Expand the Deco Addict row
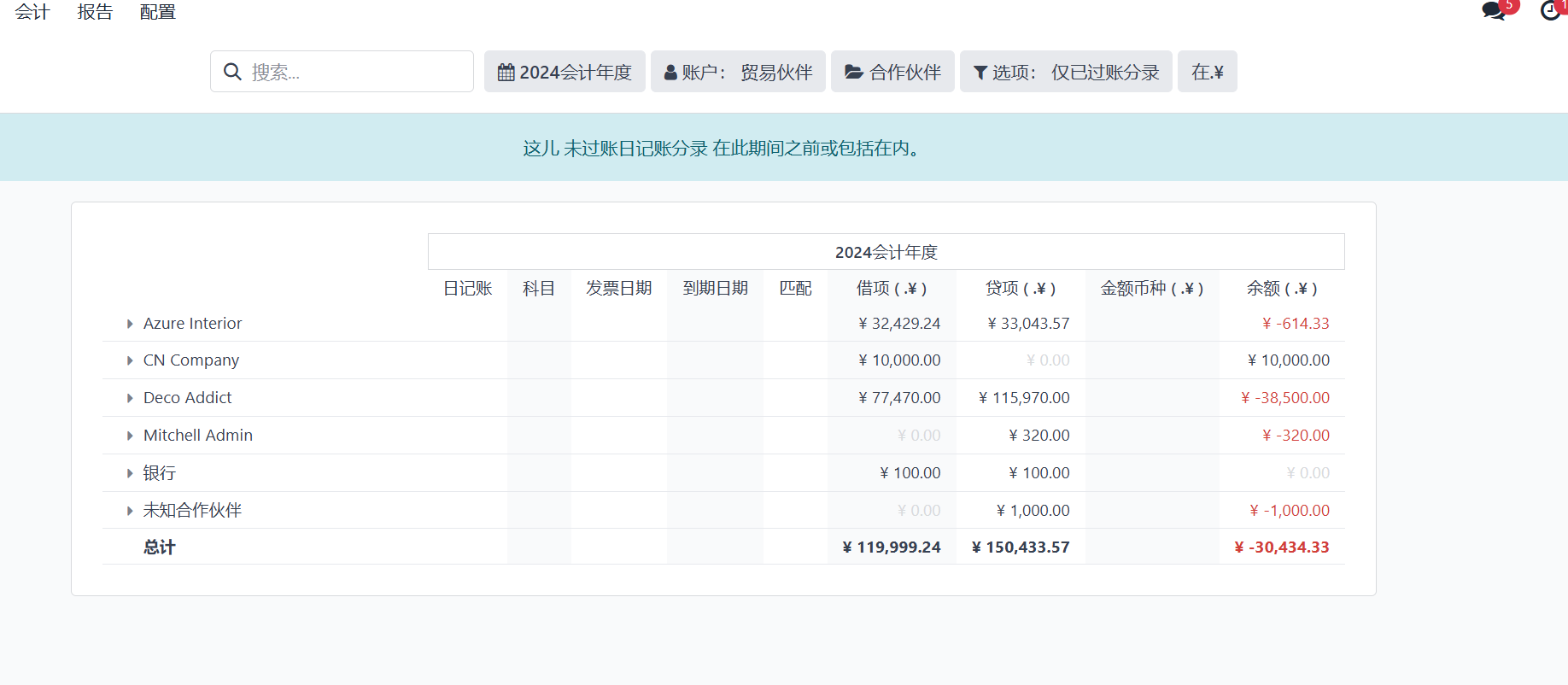 (130, 398)
